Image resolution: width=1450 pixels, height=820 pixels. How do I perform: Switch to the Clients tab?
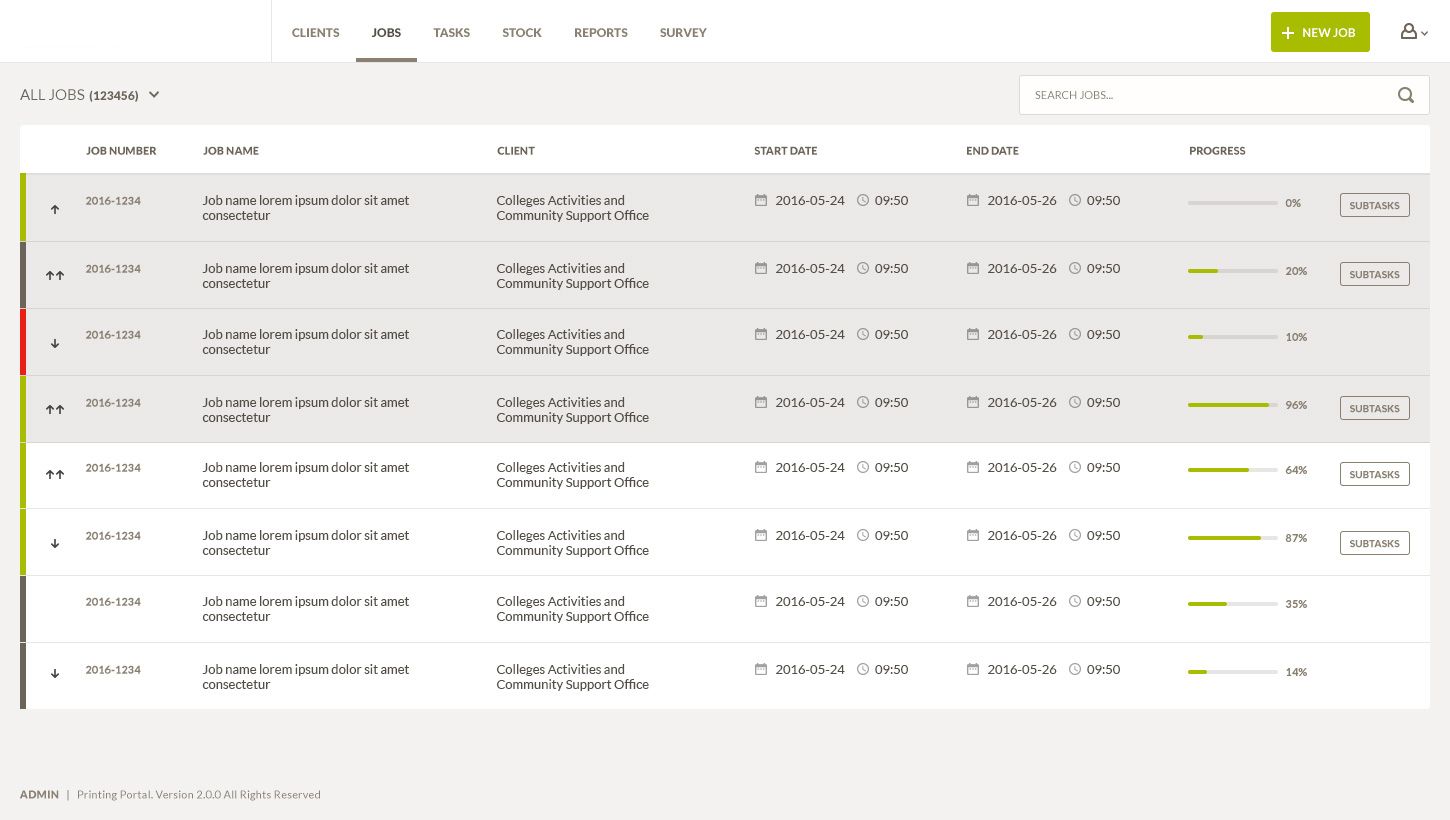pyautogui.click(x=315, y=33)
